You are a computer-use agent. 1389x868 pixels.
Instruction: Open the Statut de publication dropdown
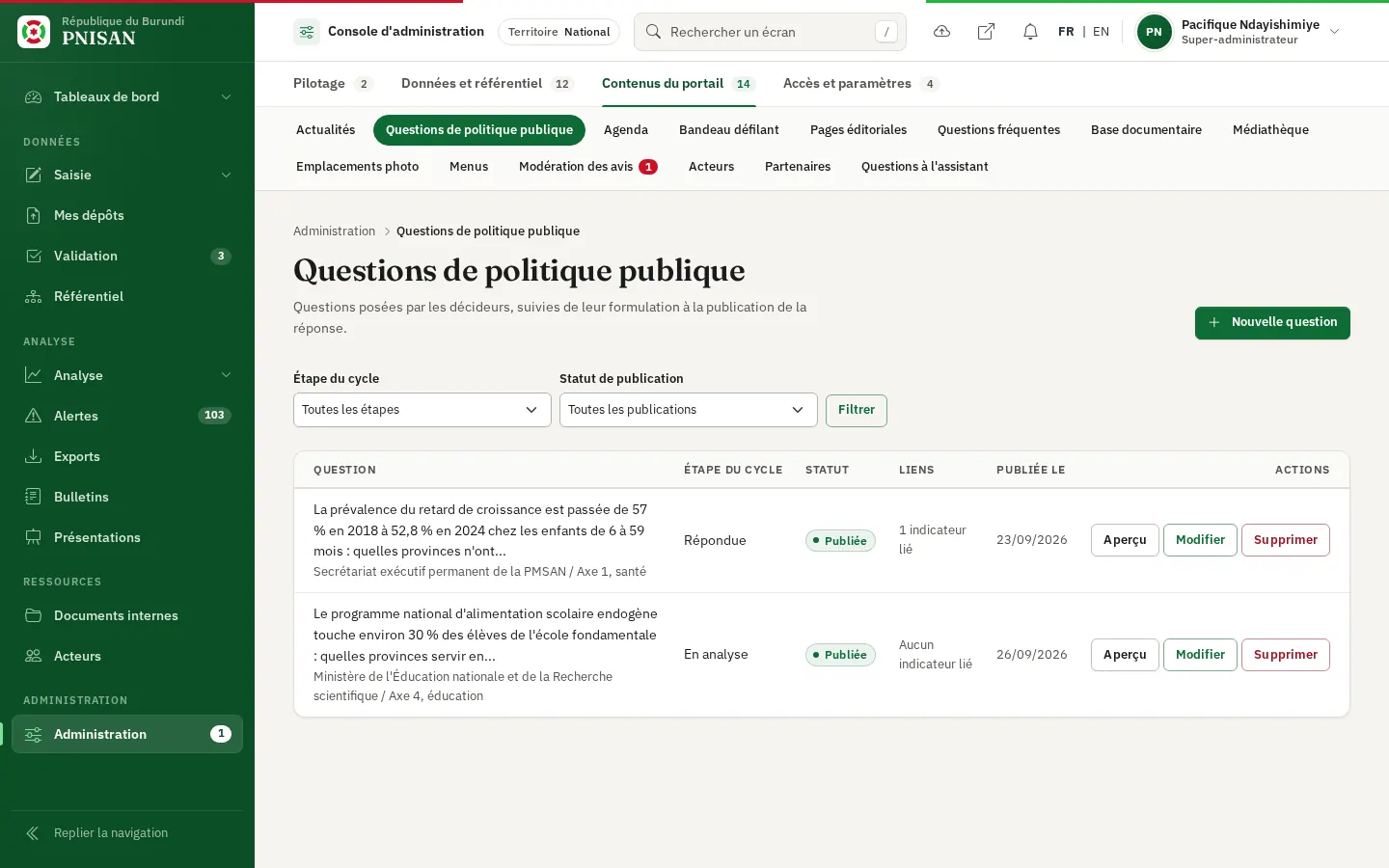689,410
